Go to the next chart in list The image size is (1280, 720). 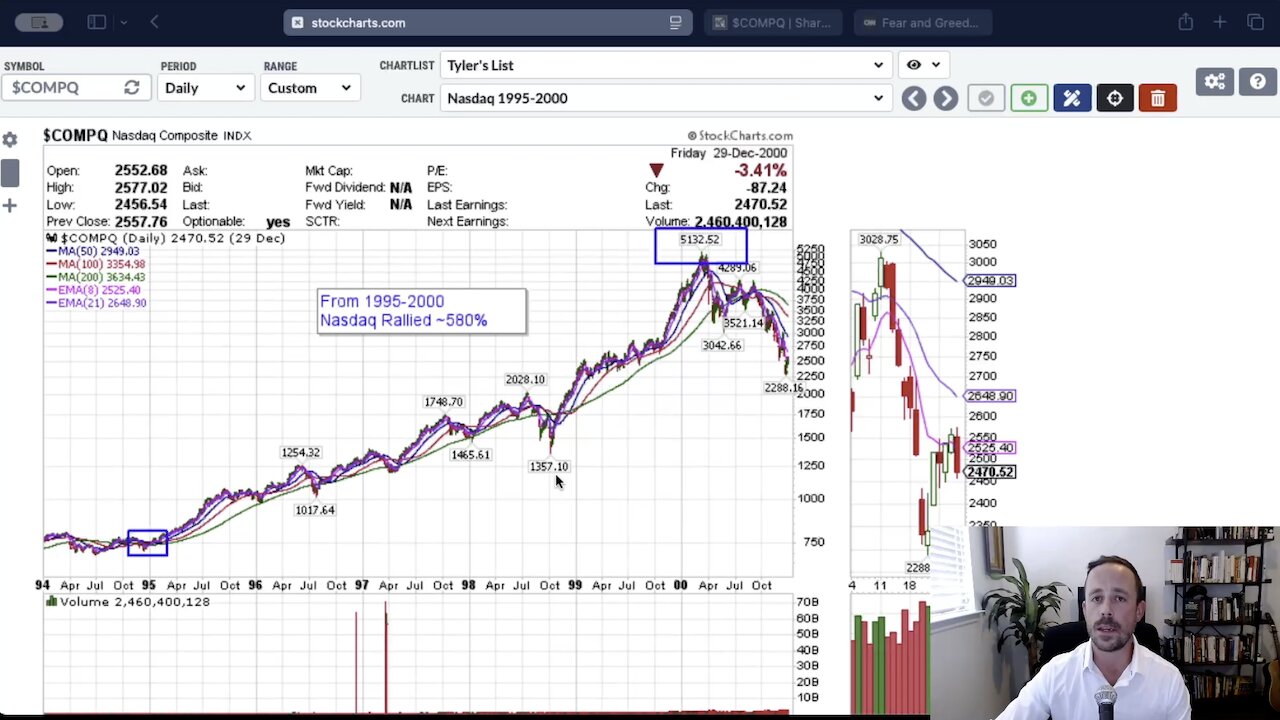tap(946, 98)
